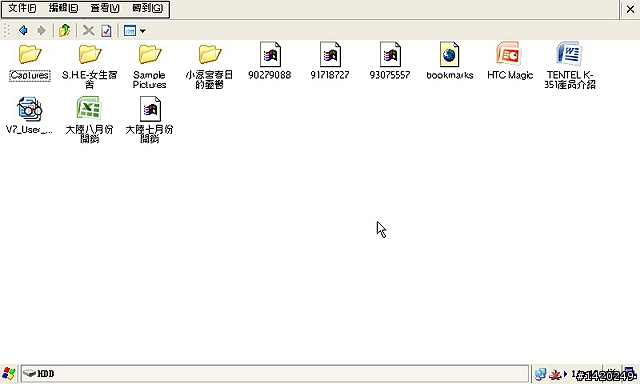Click the Views toolbar icon
Image resolution: width=640 pixels, height=384 pixels.
pos(130,31)
